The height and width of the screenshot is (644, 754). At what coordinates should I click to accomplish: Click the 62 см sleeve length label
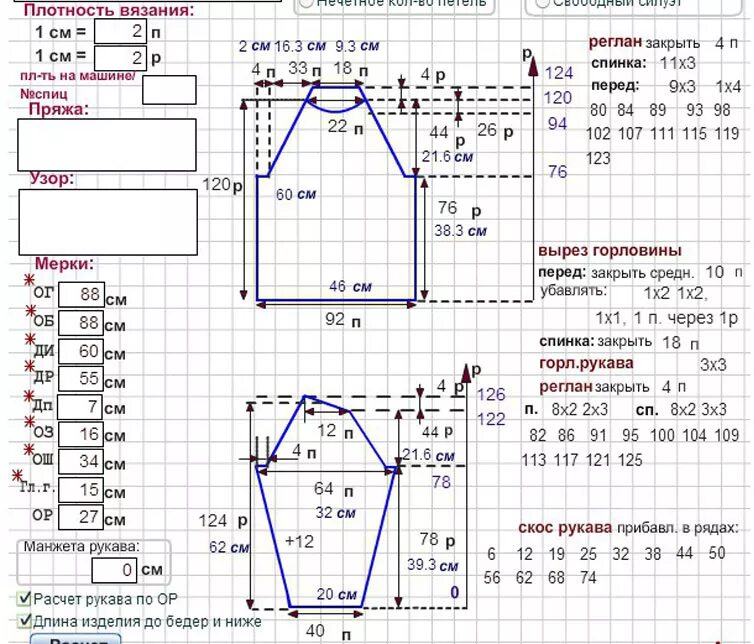[229, 547]
